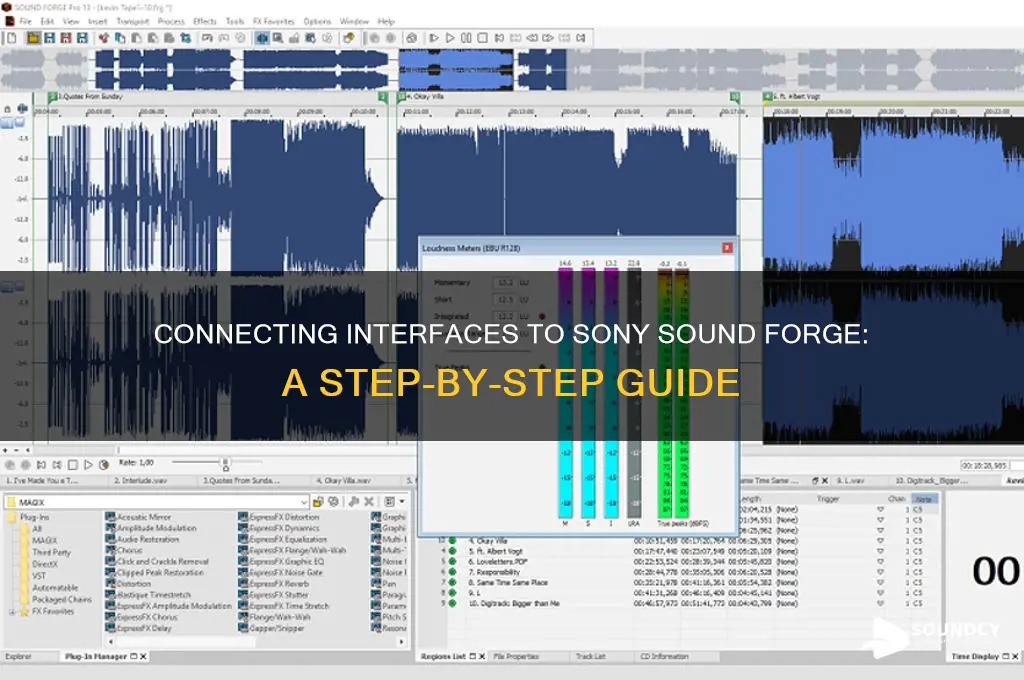1024x680 pixels.
Task: Choose the Magnify tool icon
Action: [278, 38]
